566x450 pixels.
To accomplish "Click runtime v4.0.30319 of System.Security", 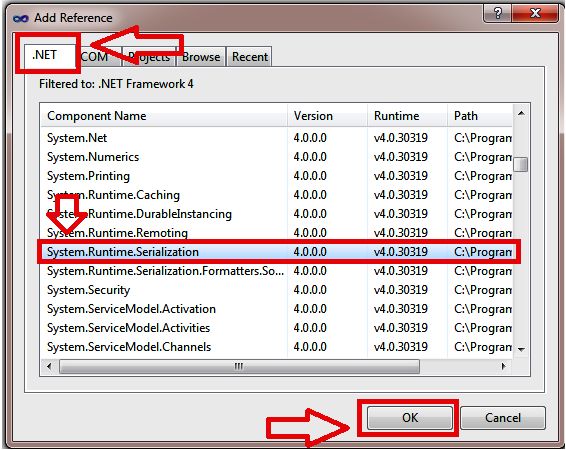I will tap(401, 290).
